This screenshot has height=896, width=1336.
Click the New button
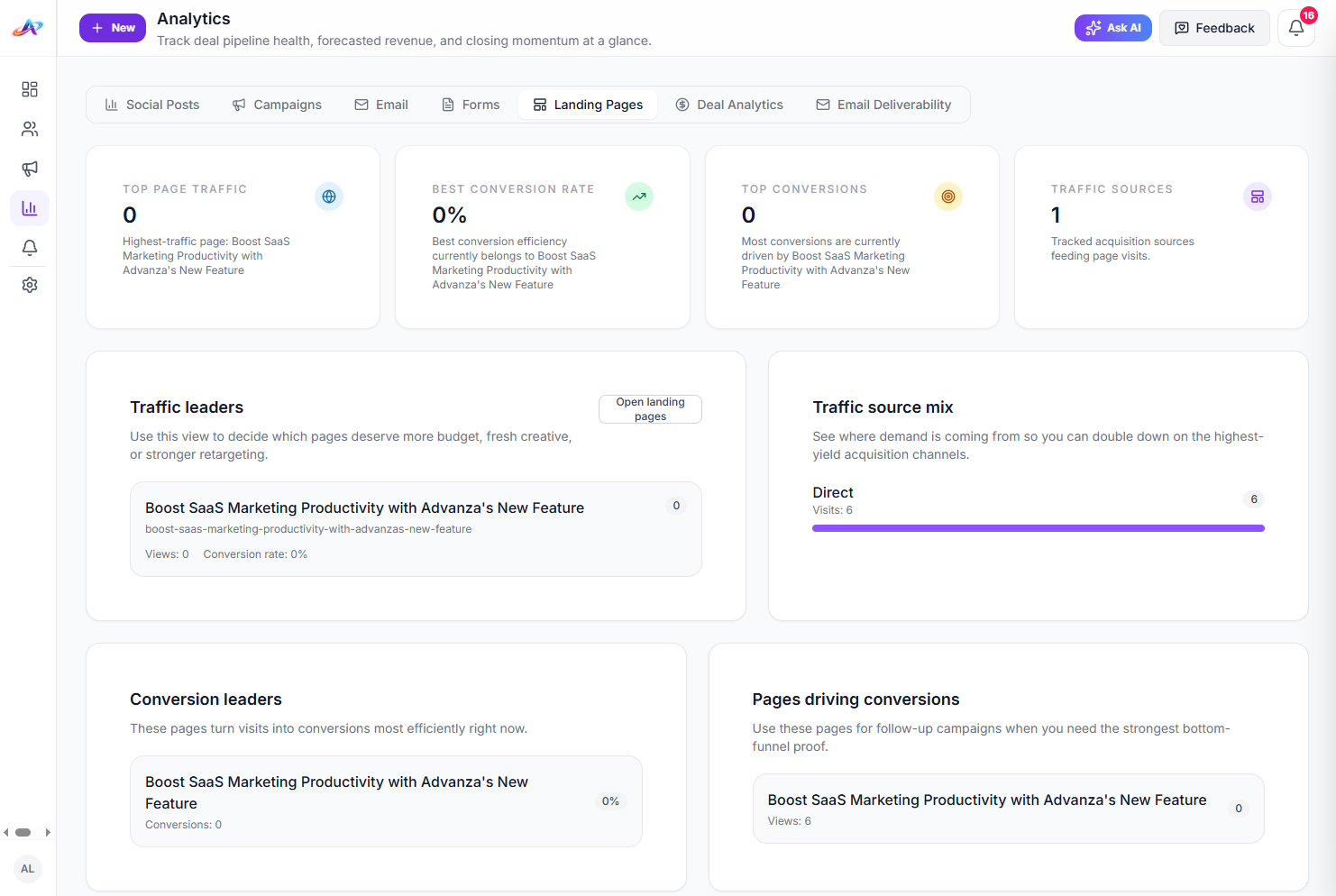[x=113, y=28]
